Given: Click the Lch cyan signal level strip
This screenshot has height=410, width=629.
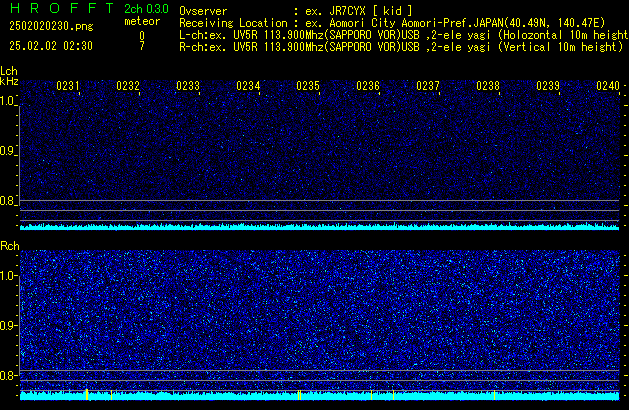Looking at the screenshot, I should 319,227.
